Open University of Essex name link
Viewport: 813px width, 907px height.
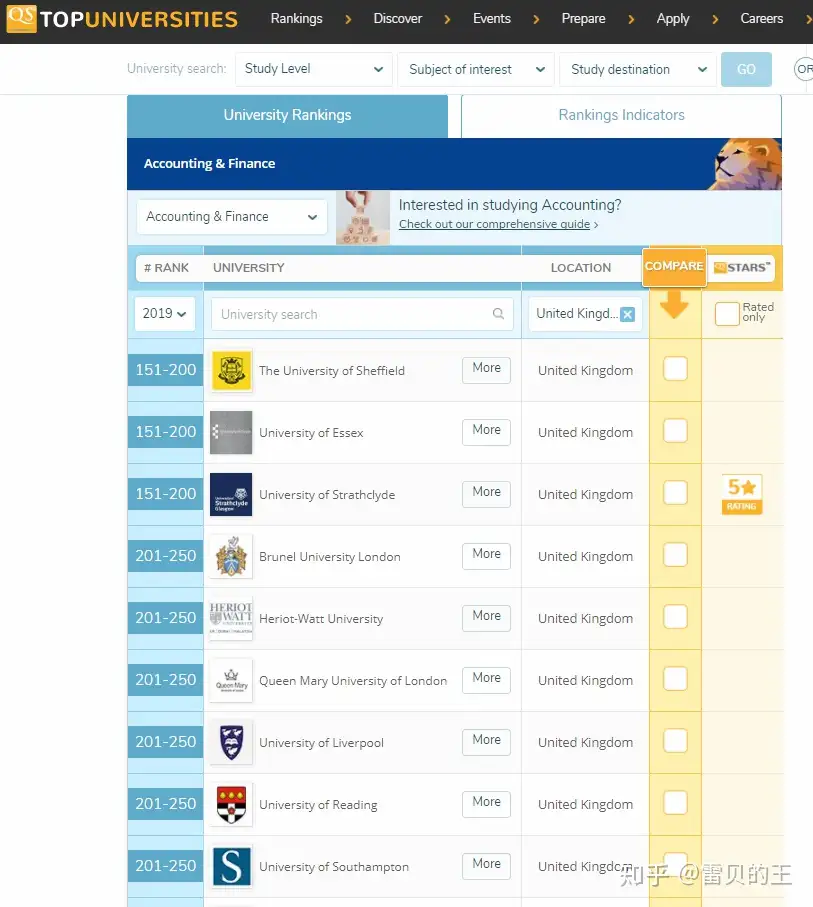pyautogui.click(x=311, y=433)
